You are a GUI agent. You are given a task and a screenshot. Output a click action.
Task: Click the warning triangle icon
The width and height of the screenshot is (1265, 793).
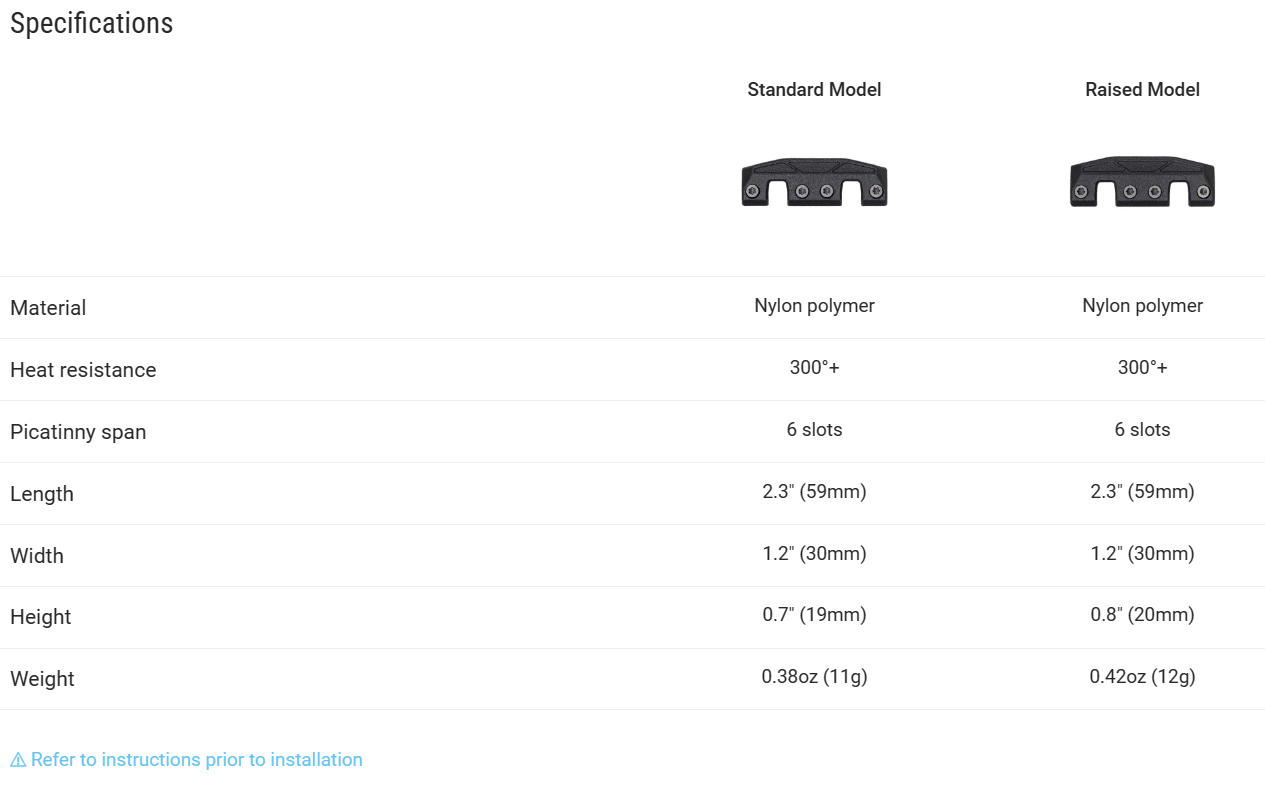pos(18,760)
